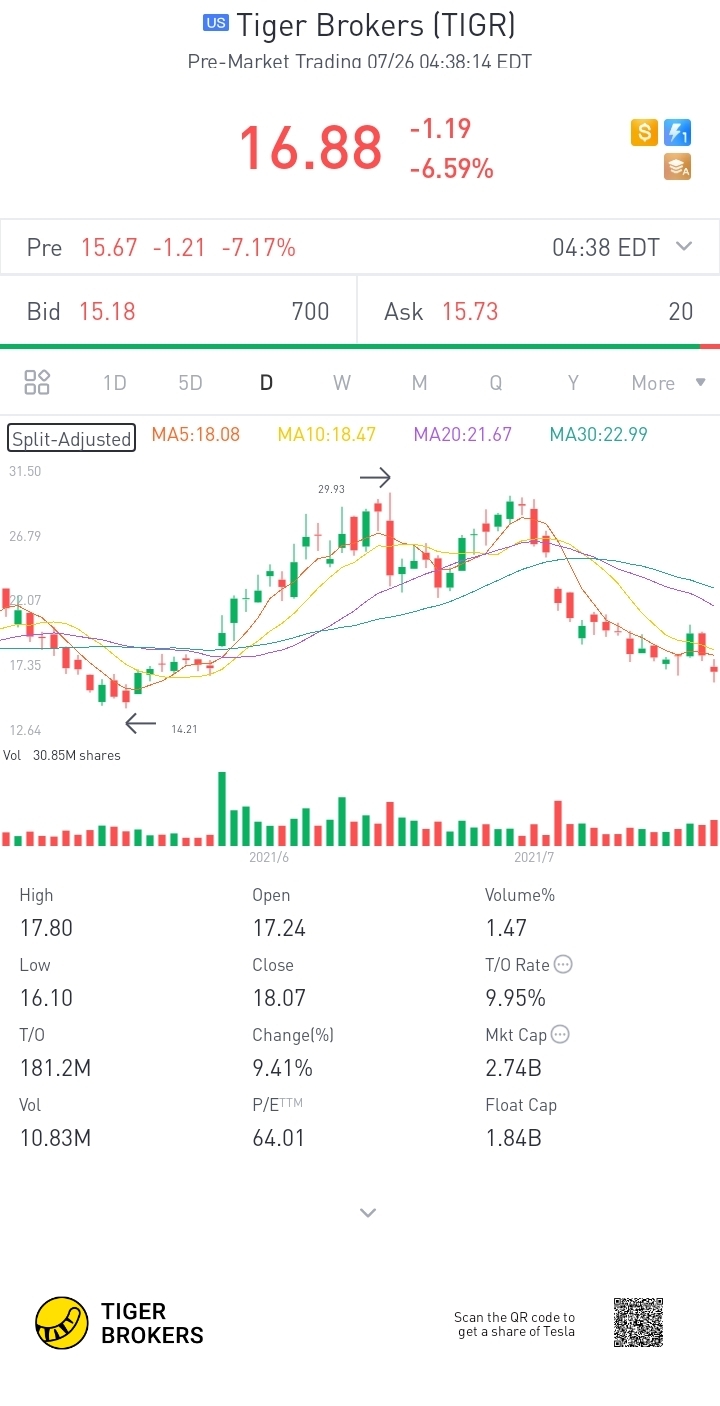Open the More timeframes dropdown

click(667, 383)
